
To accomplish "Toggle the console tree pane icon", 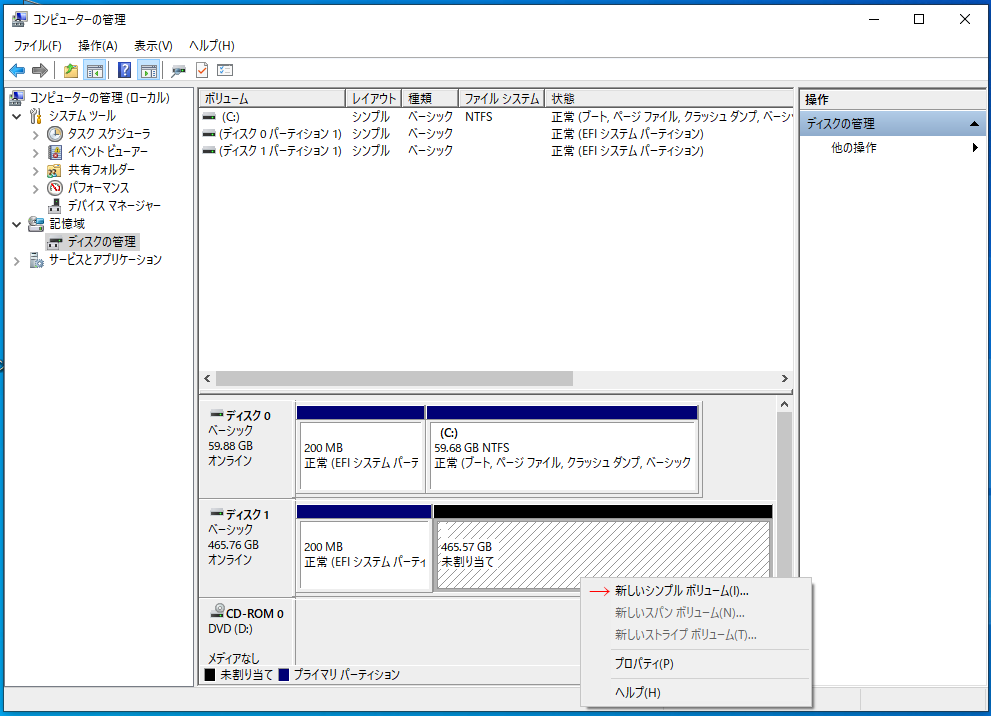I will (x=94, y=70).
